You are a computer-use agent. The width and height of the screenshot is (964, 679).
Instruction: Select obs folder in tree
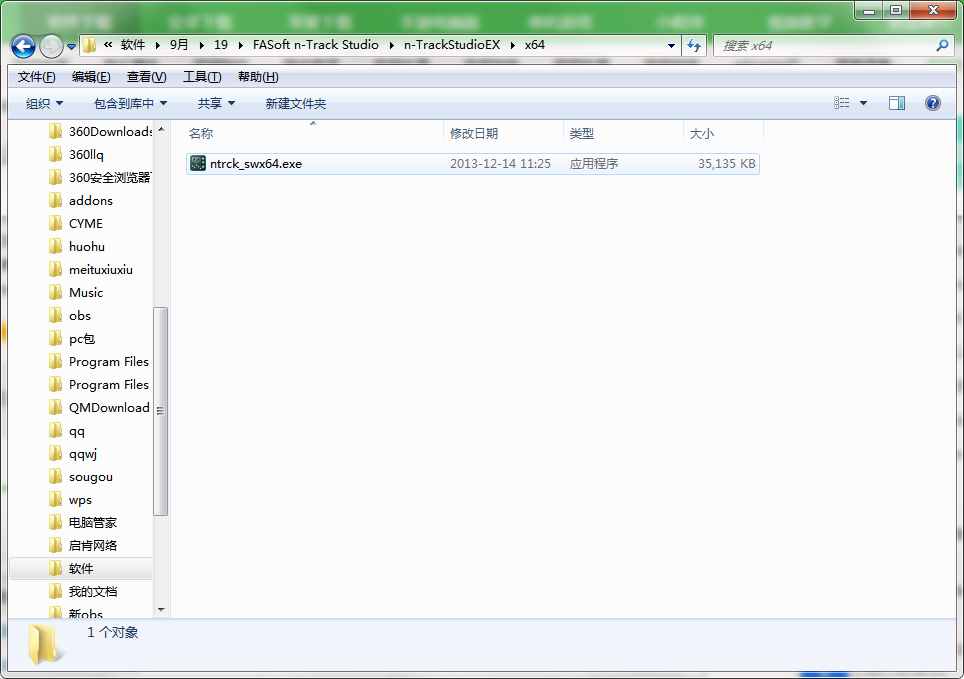[x=69, y=316]
